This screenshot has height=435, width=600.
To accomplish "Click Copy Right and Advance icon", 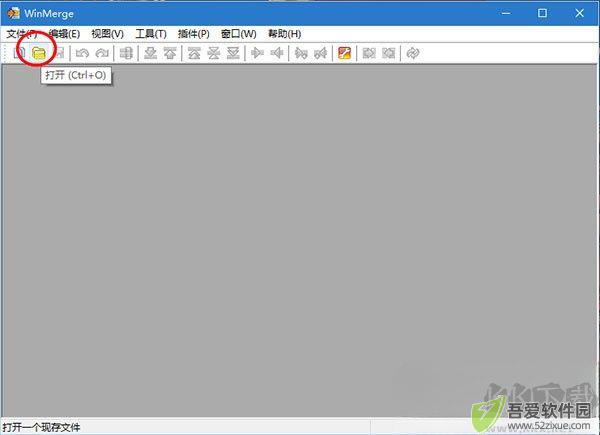I will tap(301, 53).
